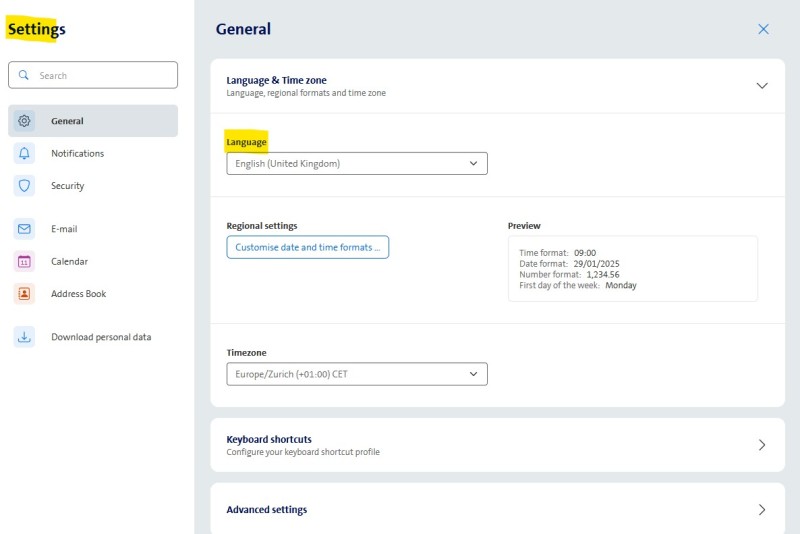Viewport: 800px width, 534px height.
Task: Collapse the Language & Time zone section
Action: point(762,86)
